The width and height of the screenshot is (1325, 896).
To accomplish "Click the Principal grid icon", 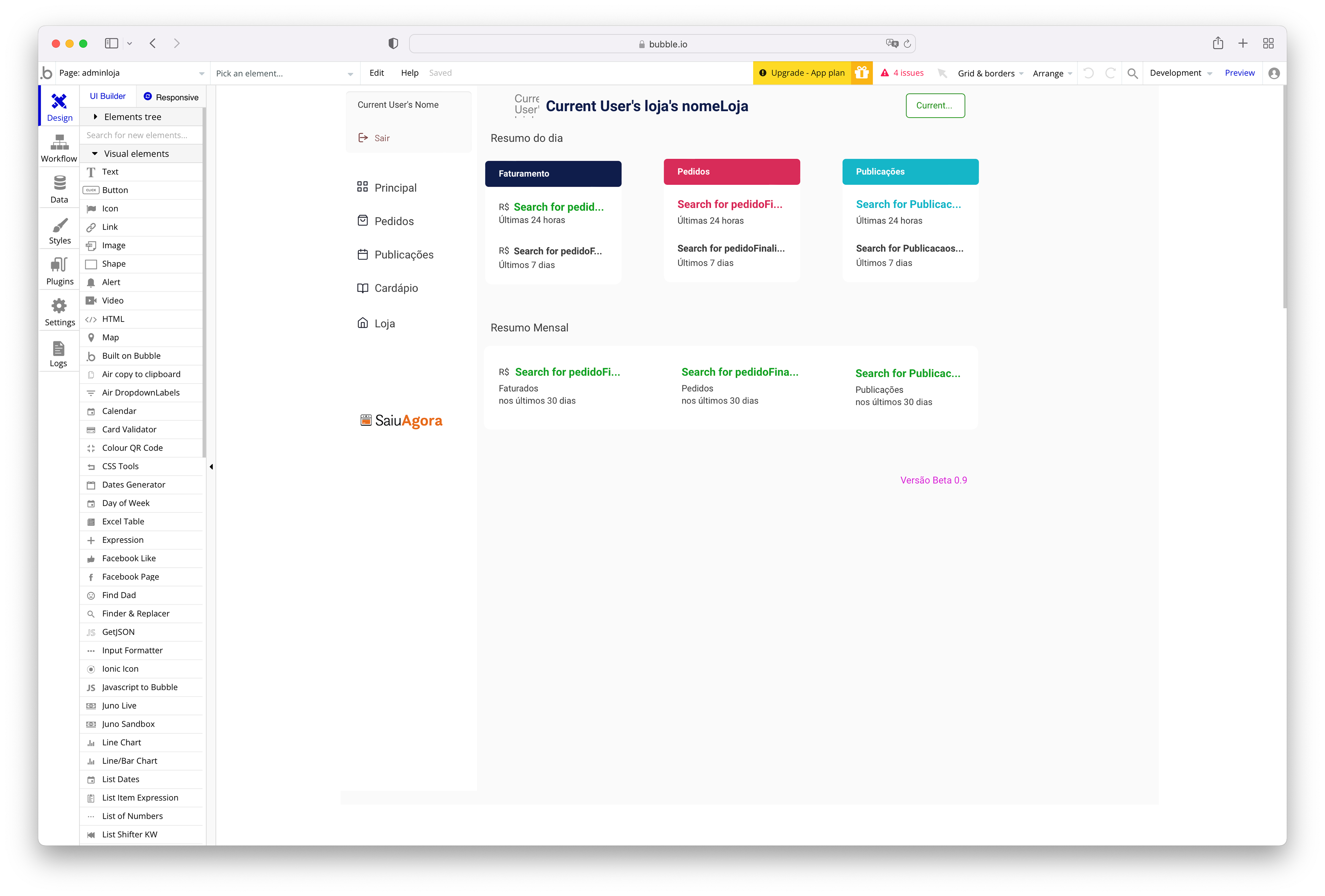I will pyautogui.click(x=362, y=186).
